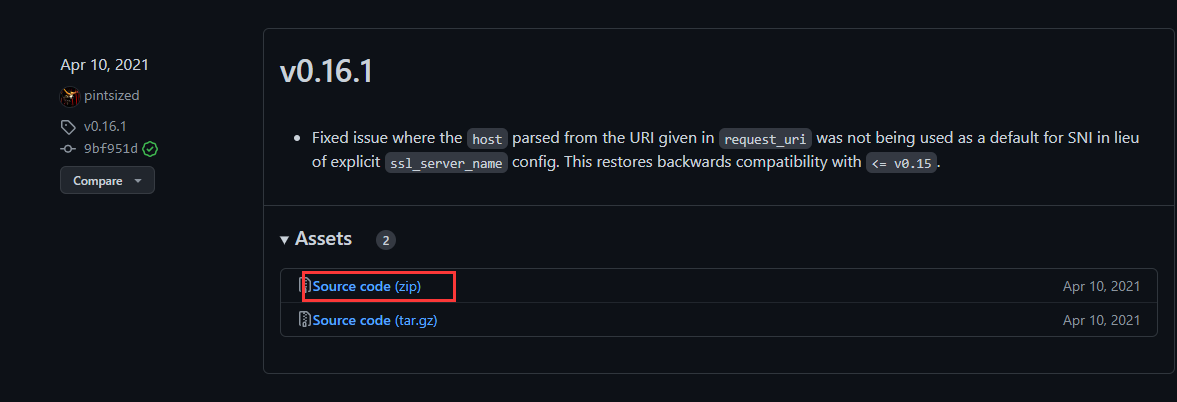
Task: Download Source code (zip)
Action: coord(367,286)
